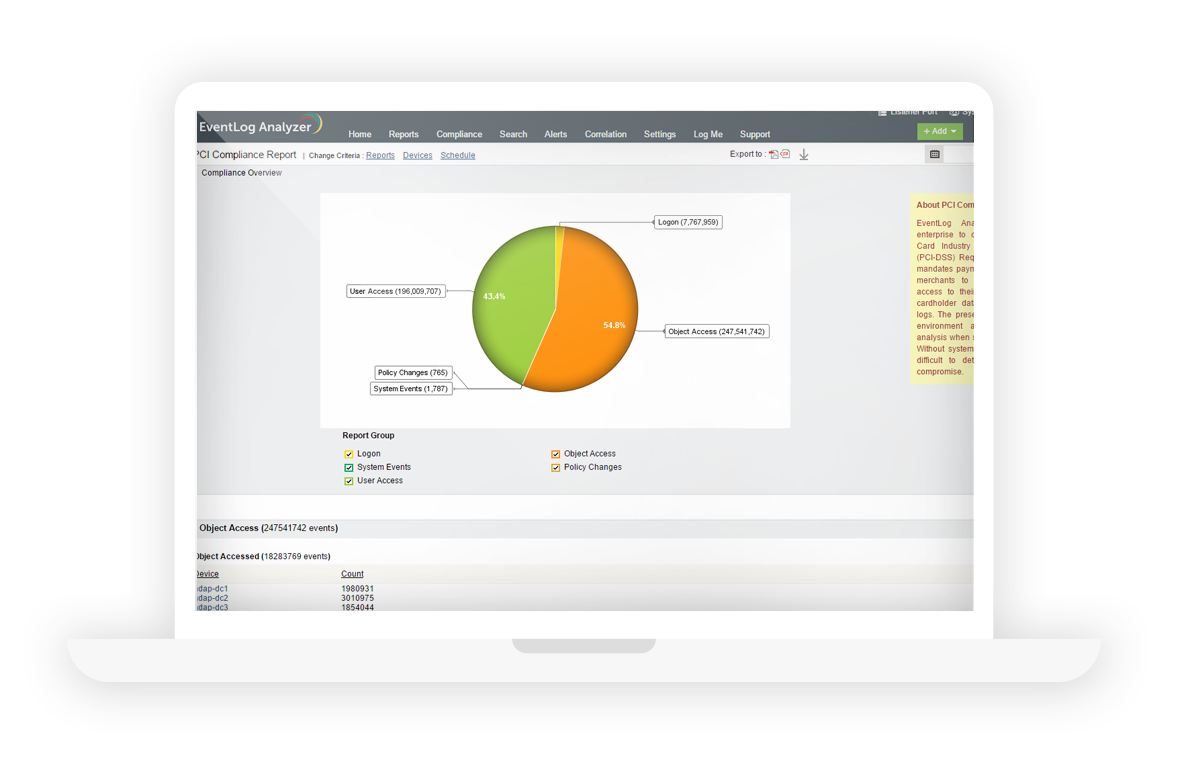
Task: Go to the Home tab
Action: point(360,134)
